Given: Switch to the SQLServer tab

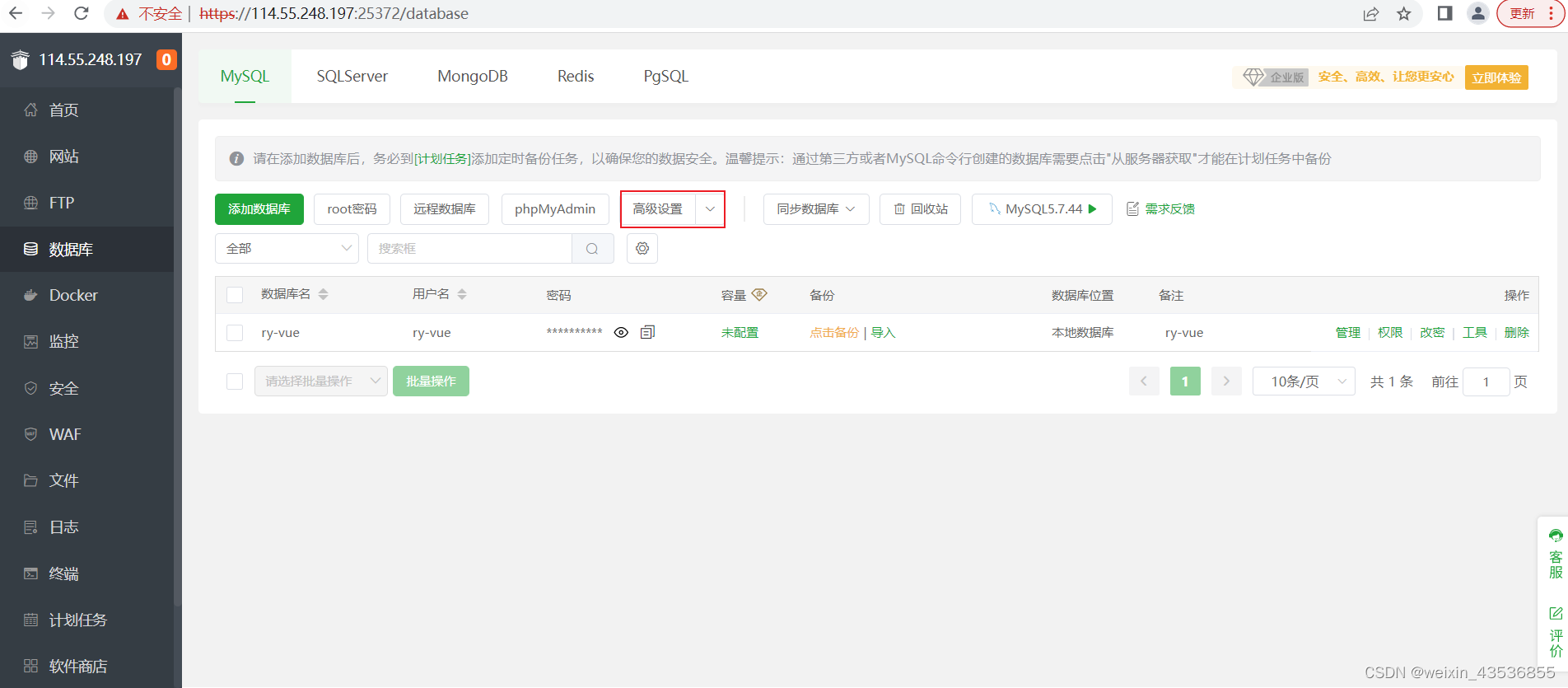Looking at the screenshot, I should (x=352, y=76).
